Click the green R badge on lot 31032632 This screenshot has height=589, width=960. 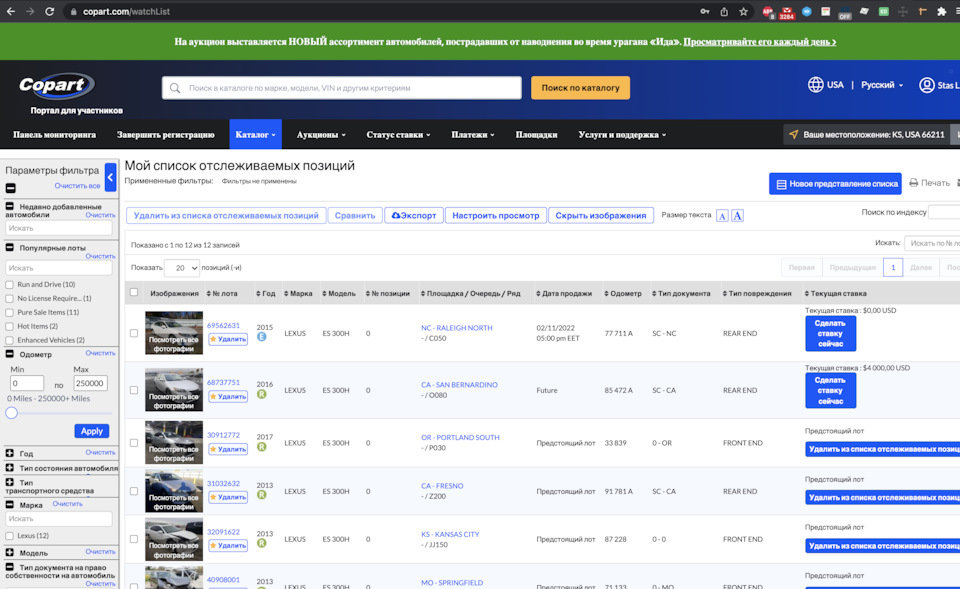click(261, 495)
